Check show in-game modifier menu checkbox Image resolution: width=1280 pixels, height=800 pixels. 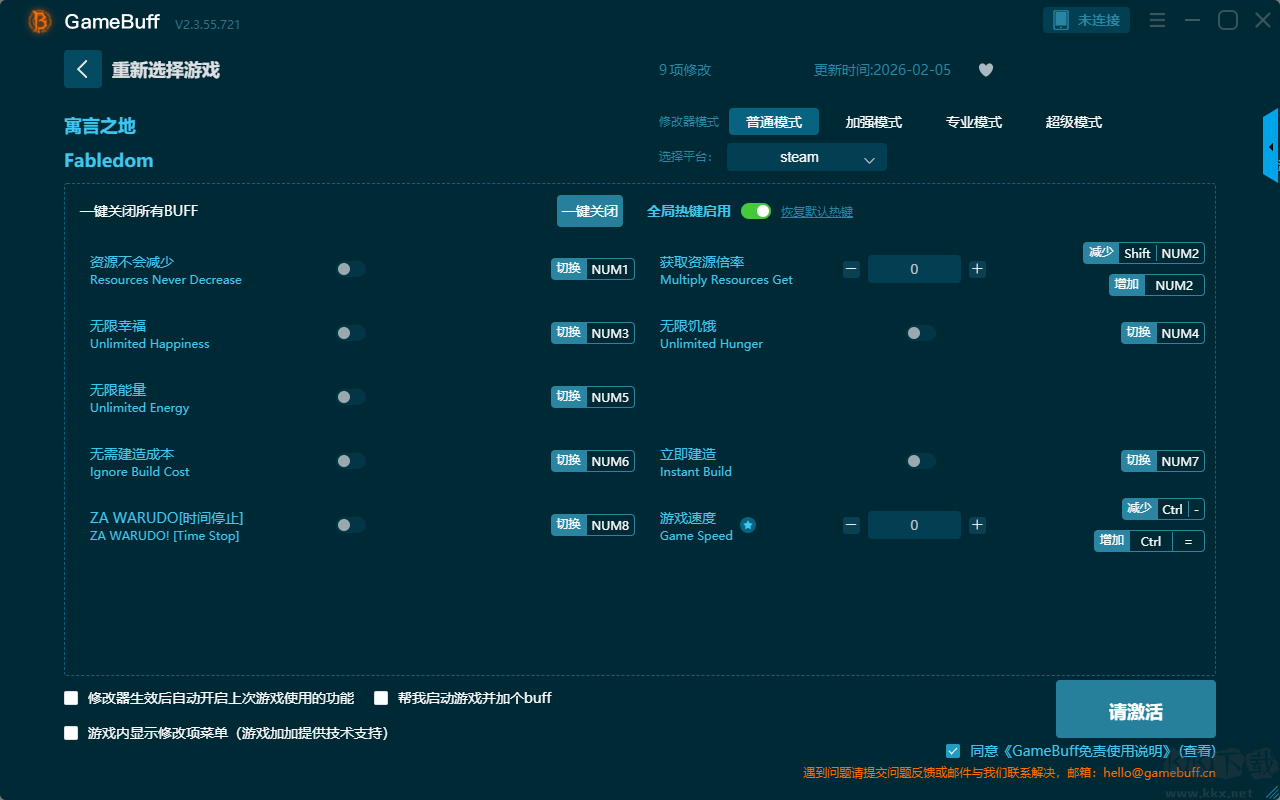click(x=71, y=733)
